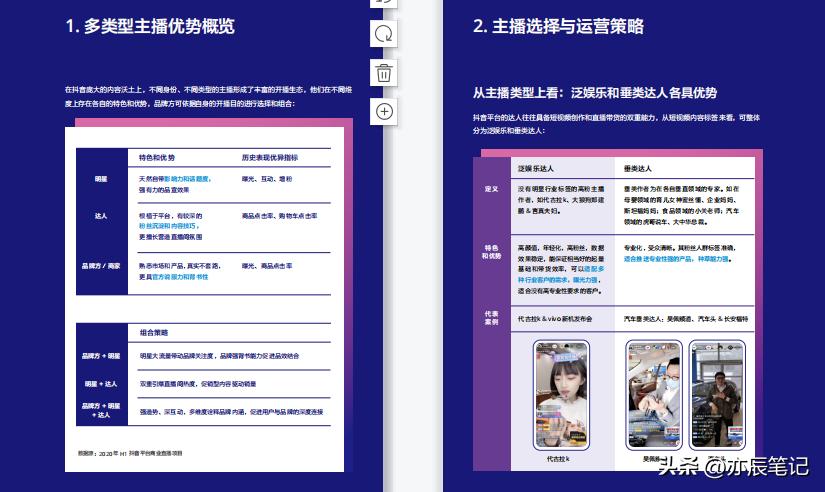The width and height of the screenshot is (825, 492).
Task: Click the '特色和优势' column header in left table
Action: [157, 157]
